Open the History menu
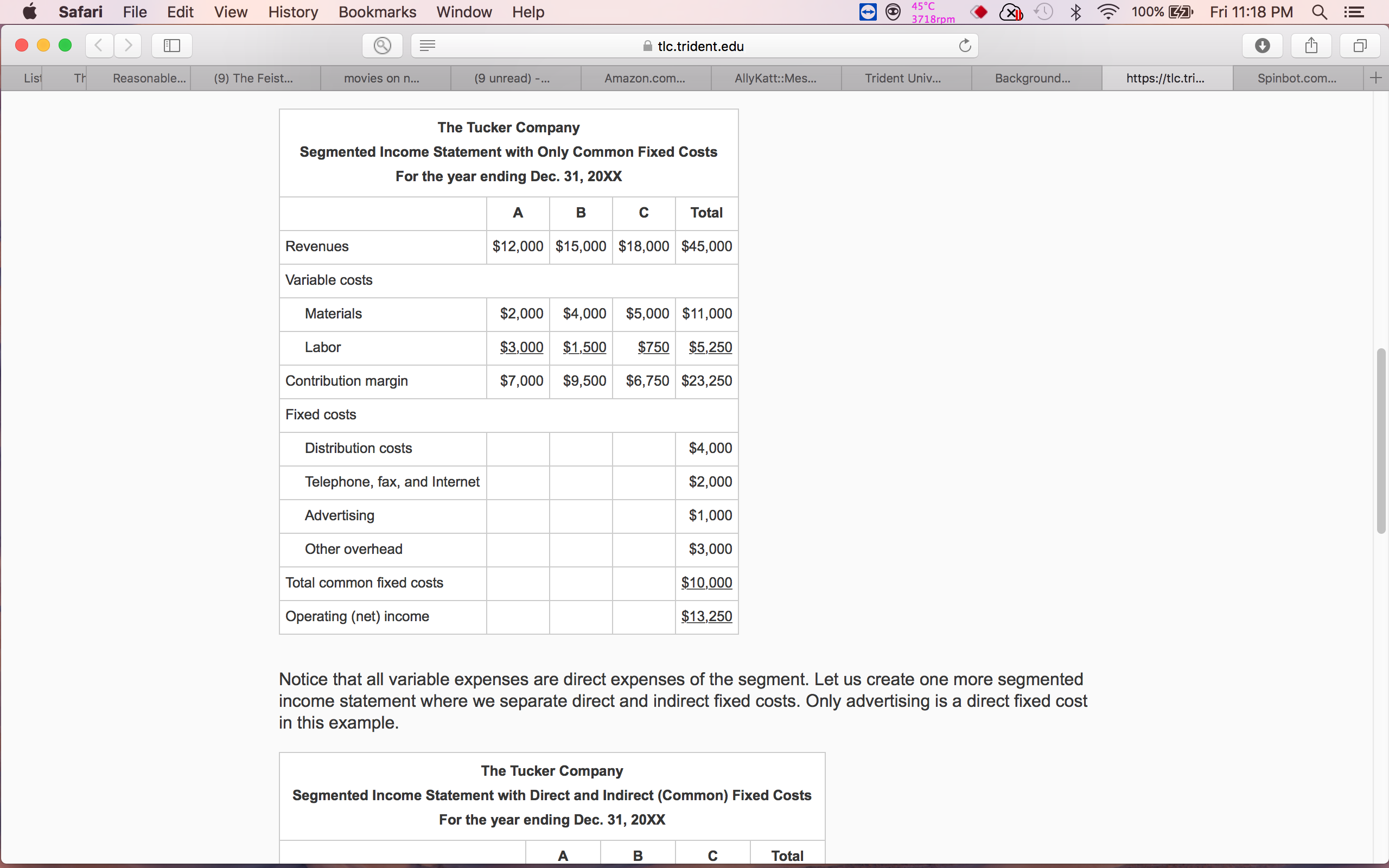Viewport: 1389px width, 868px height. (x=293, y=12)
